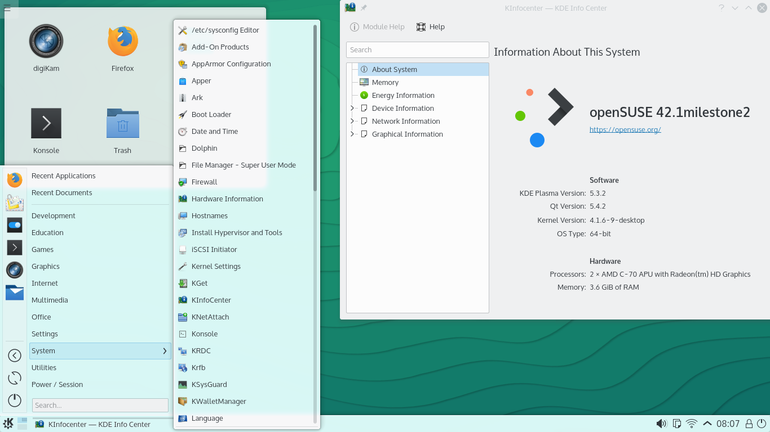Open the Utilities category in the launcher
Screen dimensions: 770x432
click(44, 368)
